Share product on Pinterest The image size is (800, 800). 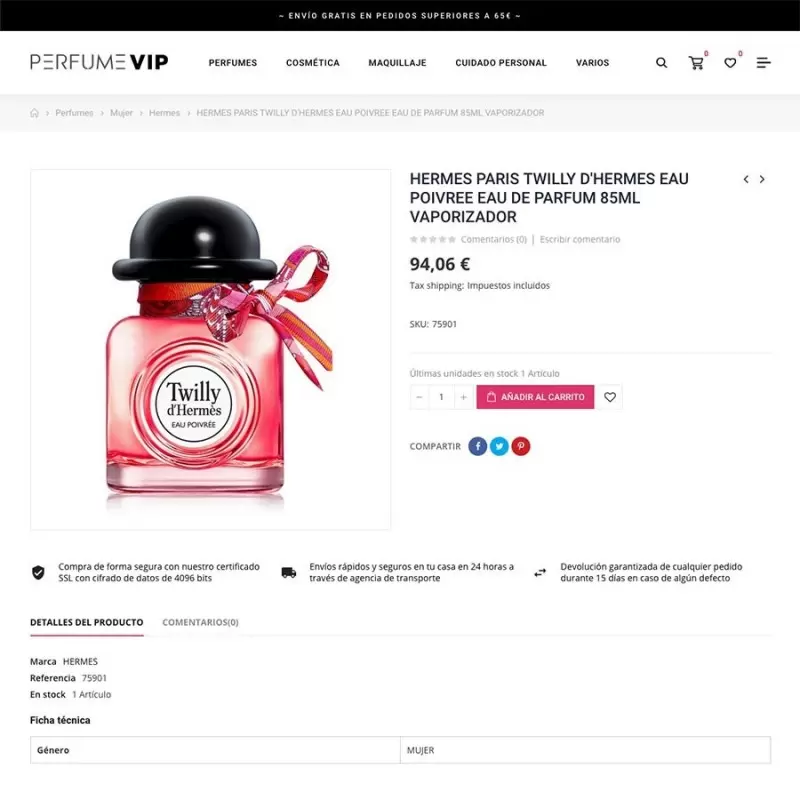pos(520,446)
